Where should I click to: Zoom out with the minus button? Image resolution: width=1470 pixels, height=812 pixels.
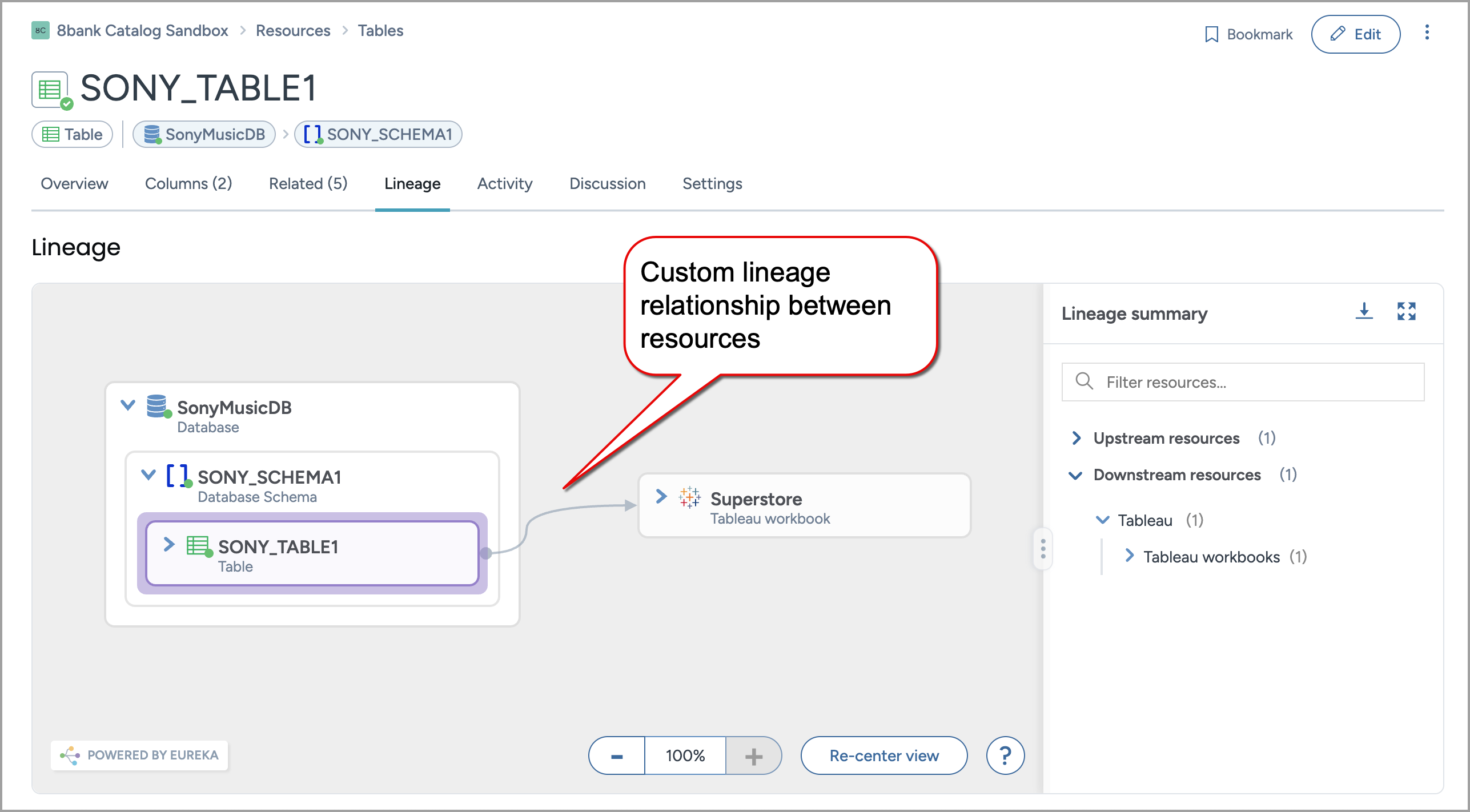[617, 755]
